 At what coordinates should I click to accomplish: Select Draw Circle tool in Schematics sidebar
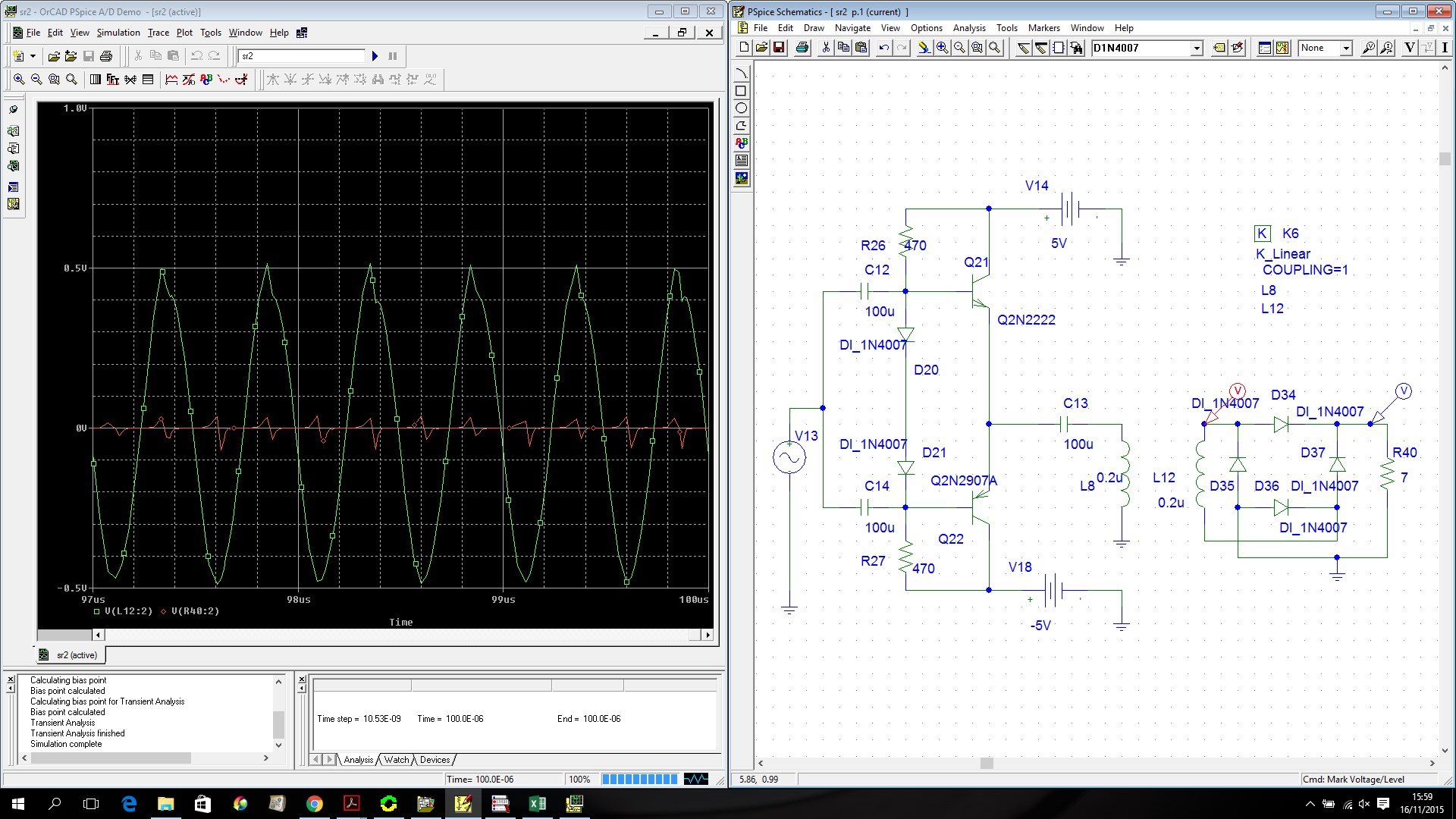click(742, 108)
